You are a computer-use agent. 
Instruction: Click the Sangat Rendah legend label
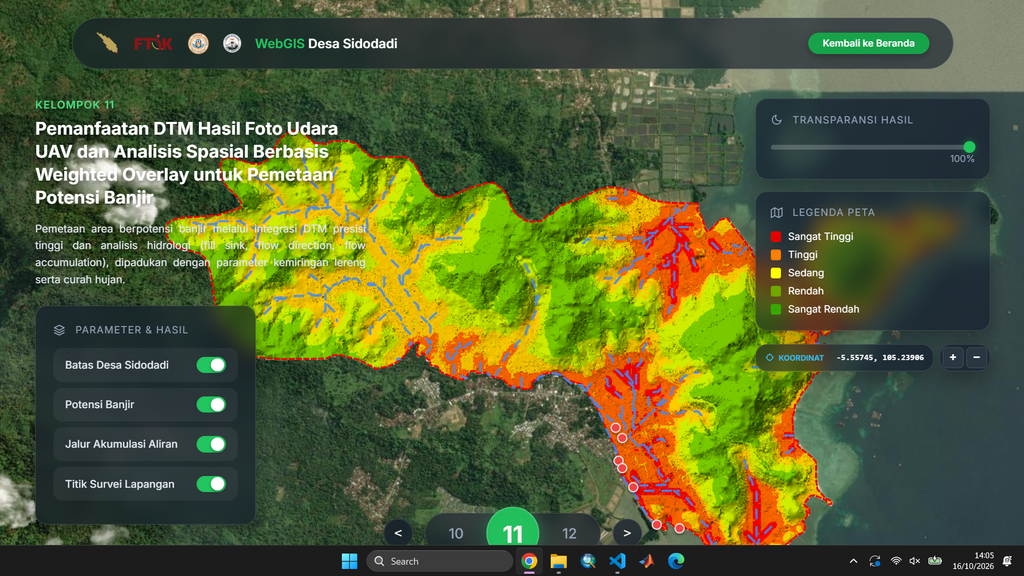(823, 310)
